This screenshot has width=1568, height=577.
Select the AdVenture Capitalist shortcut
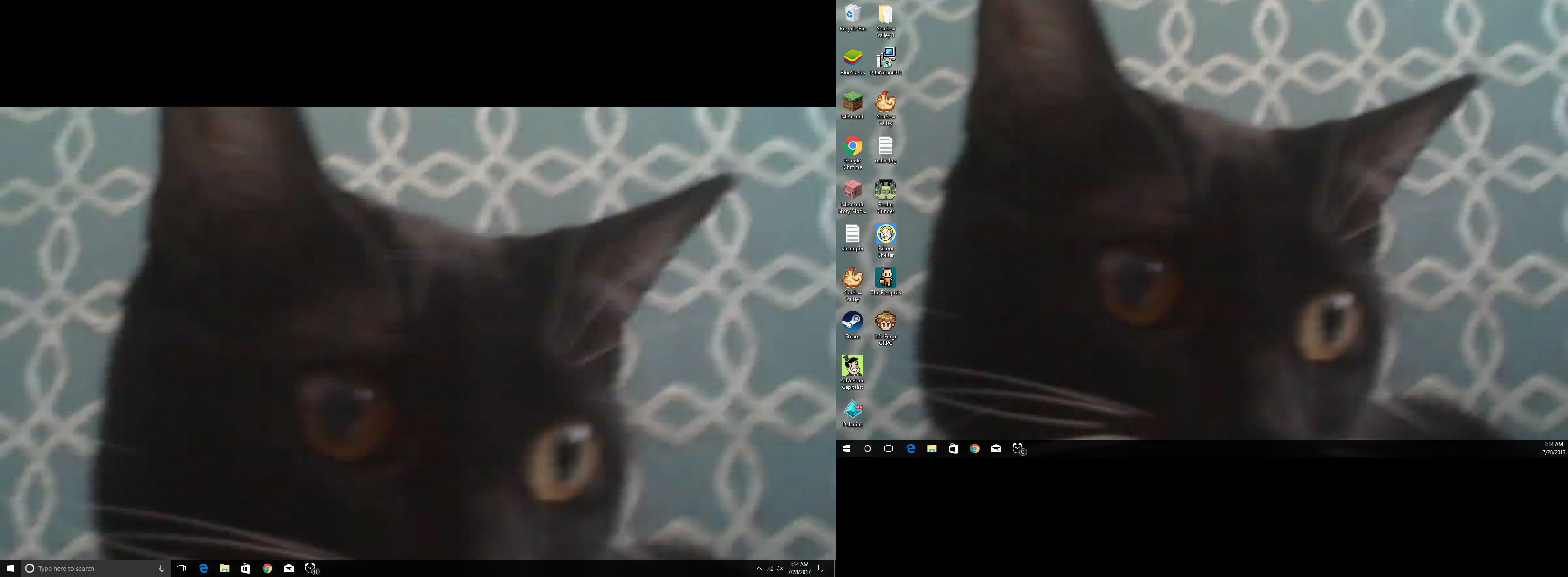pyautogui.click(x=853, y=372)
